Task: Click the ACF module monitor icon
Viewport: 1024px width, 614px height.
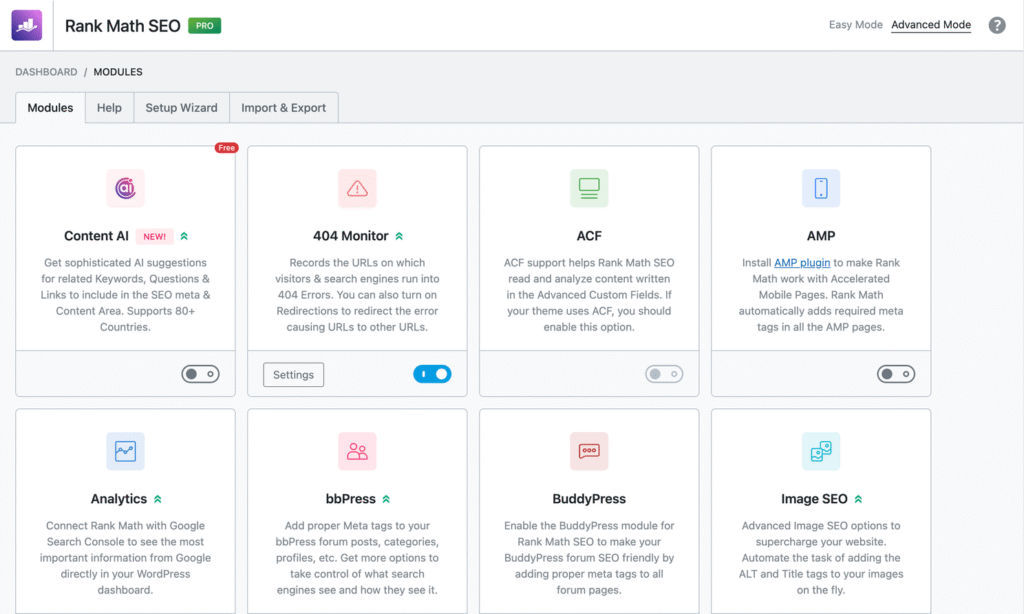Action: tap(589, 187)
